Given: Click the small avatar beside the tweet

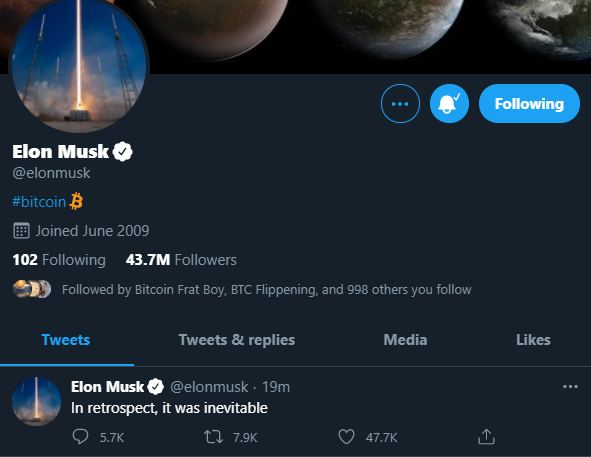Looking at the screenshot, I should click(36, 401).
